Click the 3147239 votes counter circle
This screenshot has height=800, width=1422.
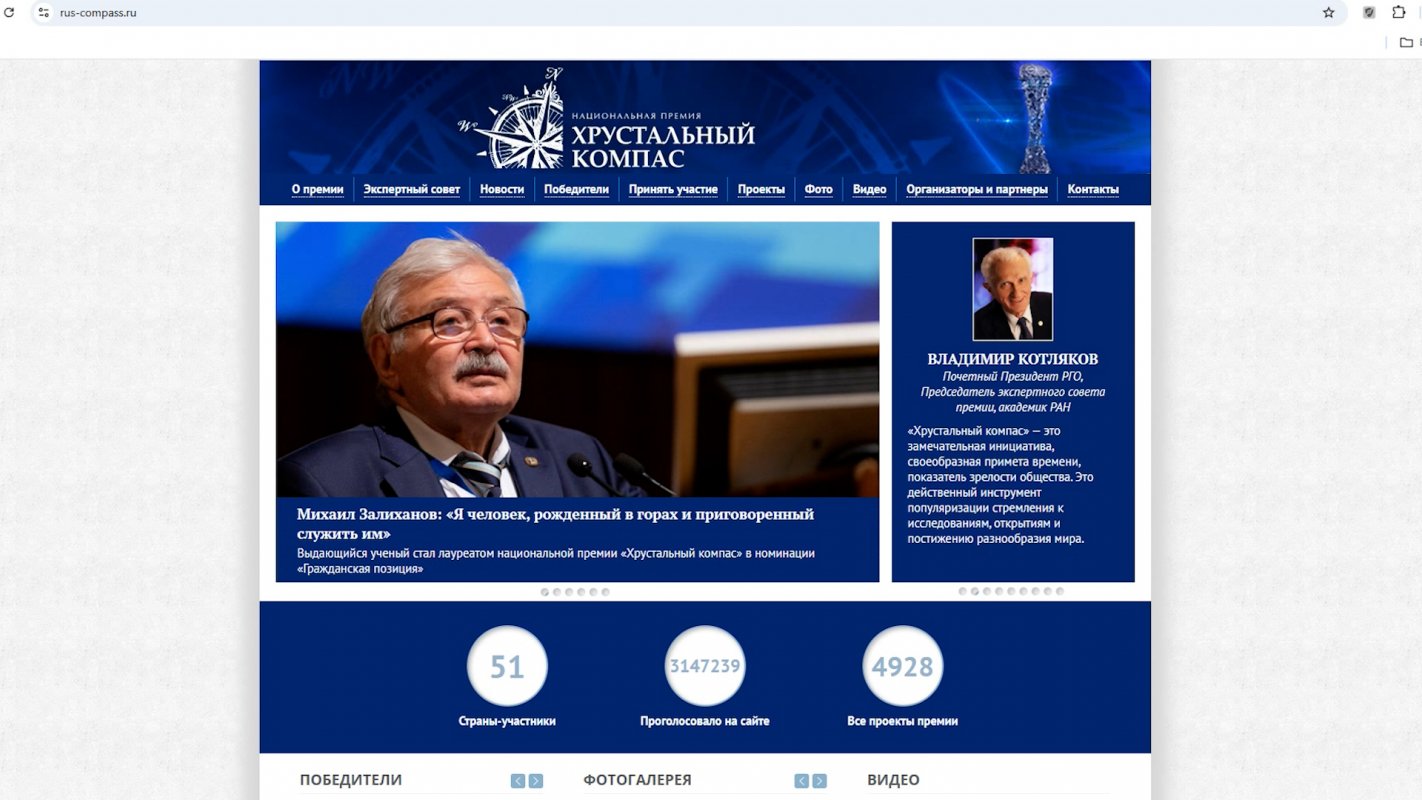pos(705,666)
